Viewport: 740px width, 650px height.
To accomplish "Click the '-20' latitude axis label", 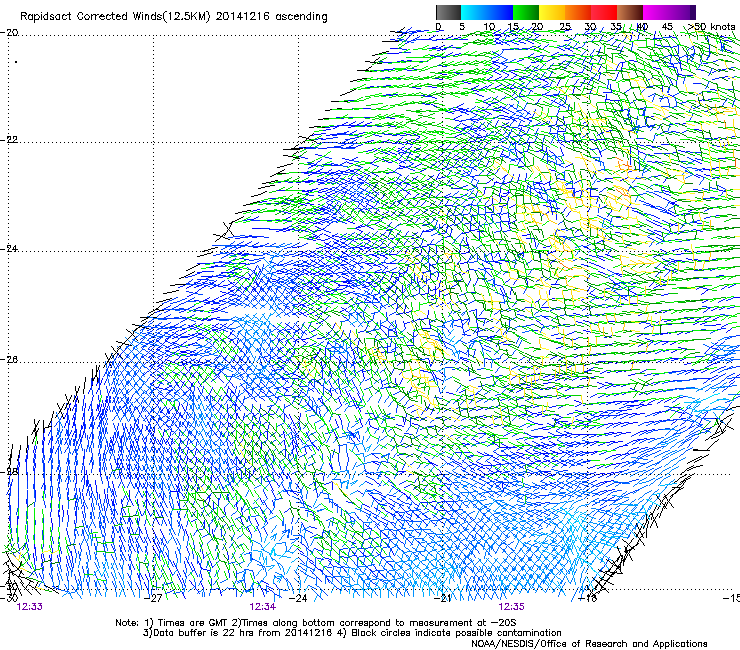I will tap(9, 33).
